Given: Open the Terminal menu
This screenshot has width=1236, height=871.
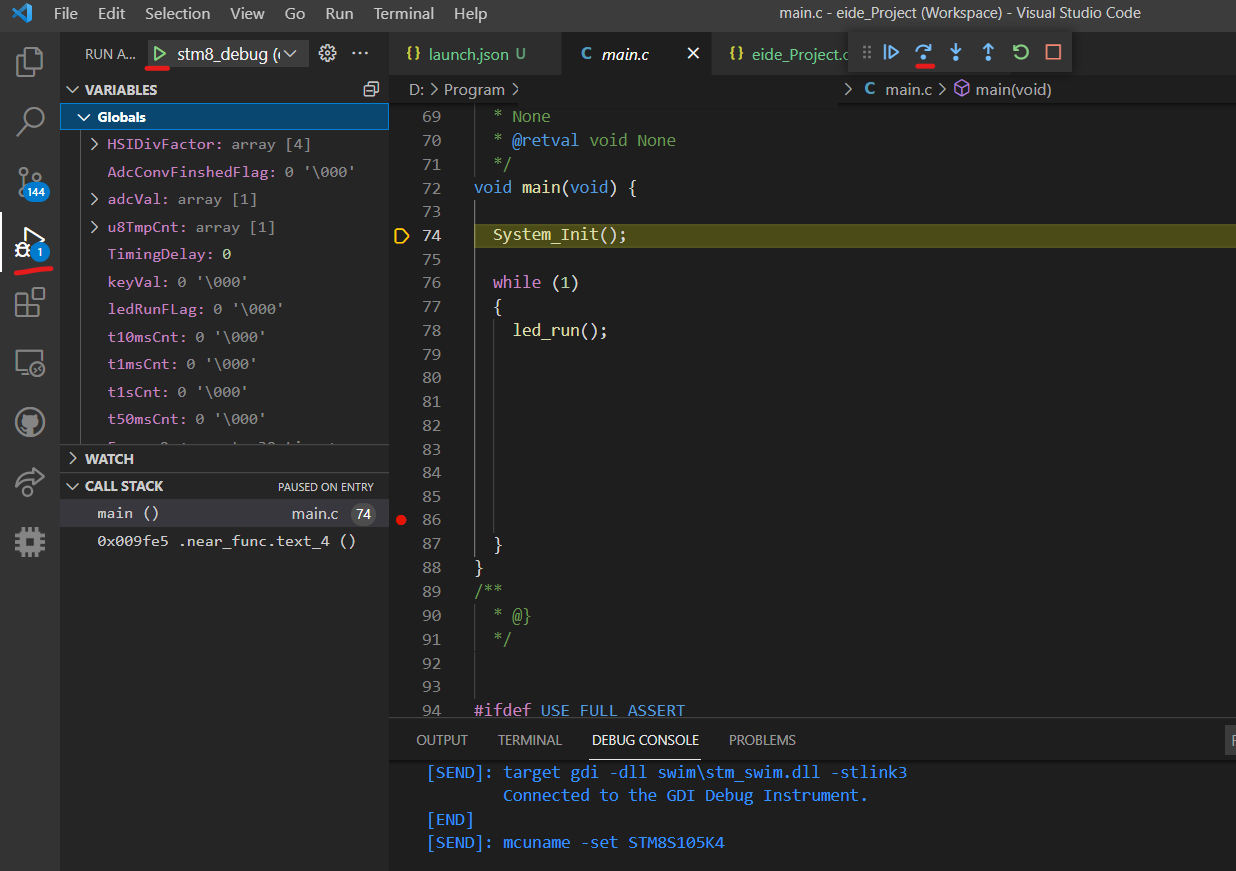Looking at the screenshot, I should click(x=403, y=14).
